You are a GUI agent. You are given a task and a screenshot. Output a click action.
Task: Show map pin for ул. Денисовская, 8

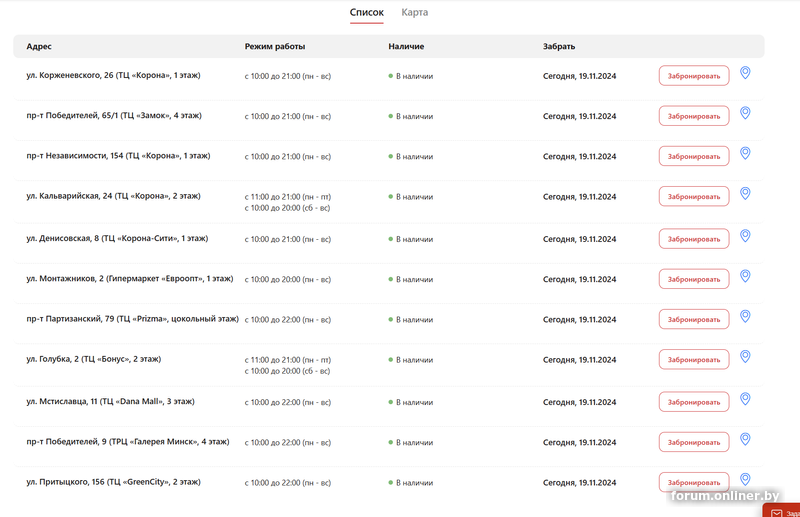click(745, 236)
